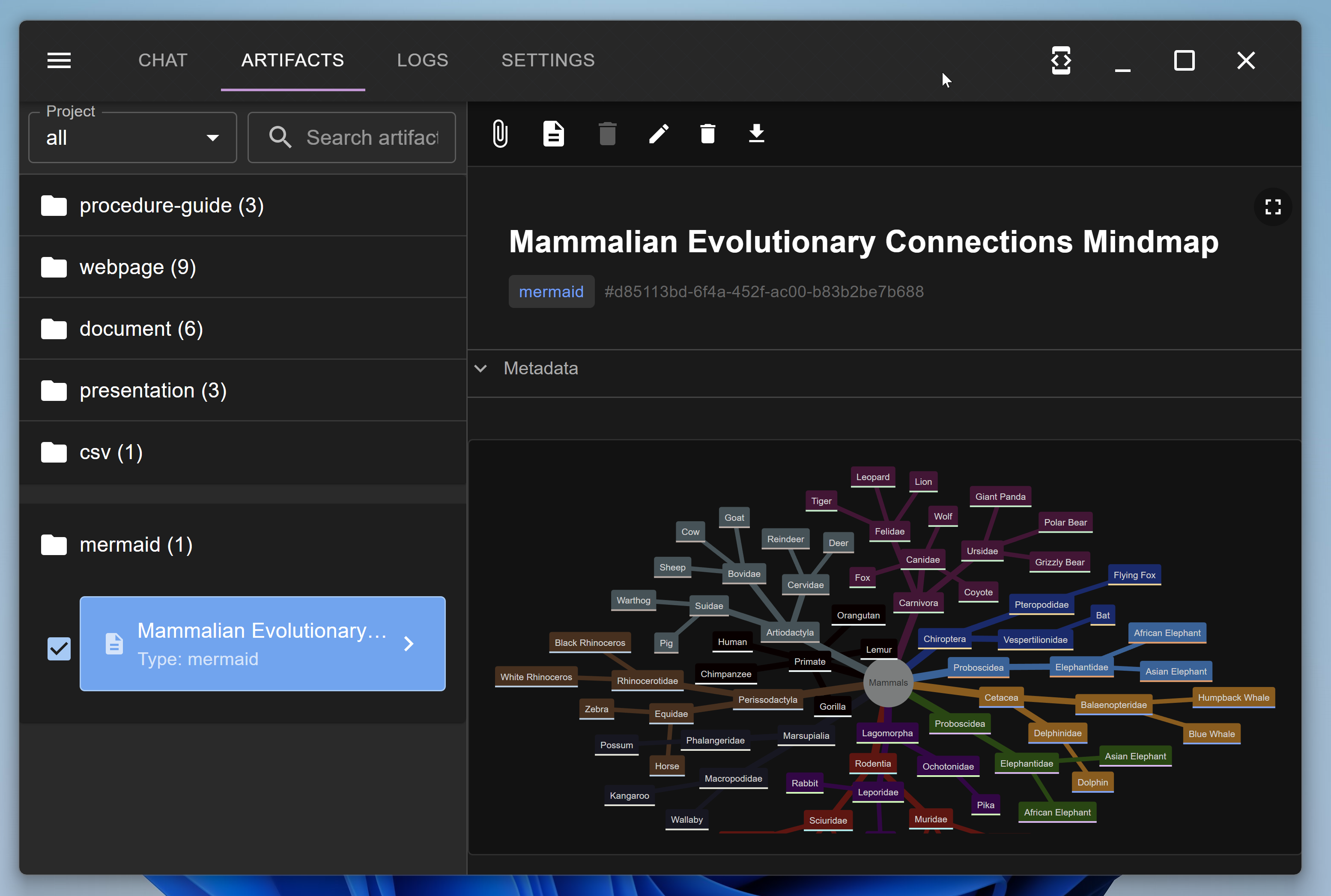Open the LOGS tab
Screen dimensions: 1331x896
tap(423, 60)
